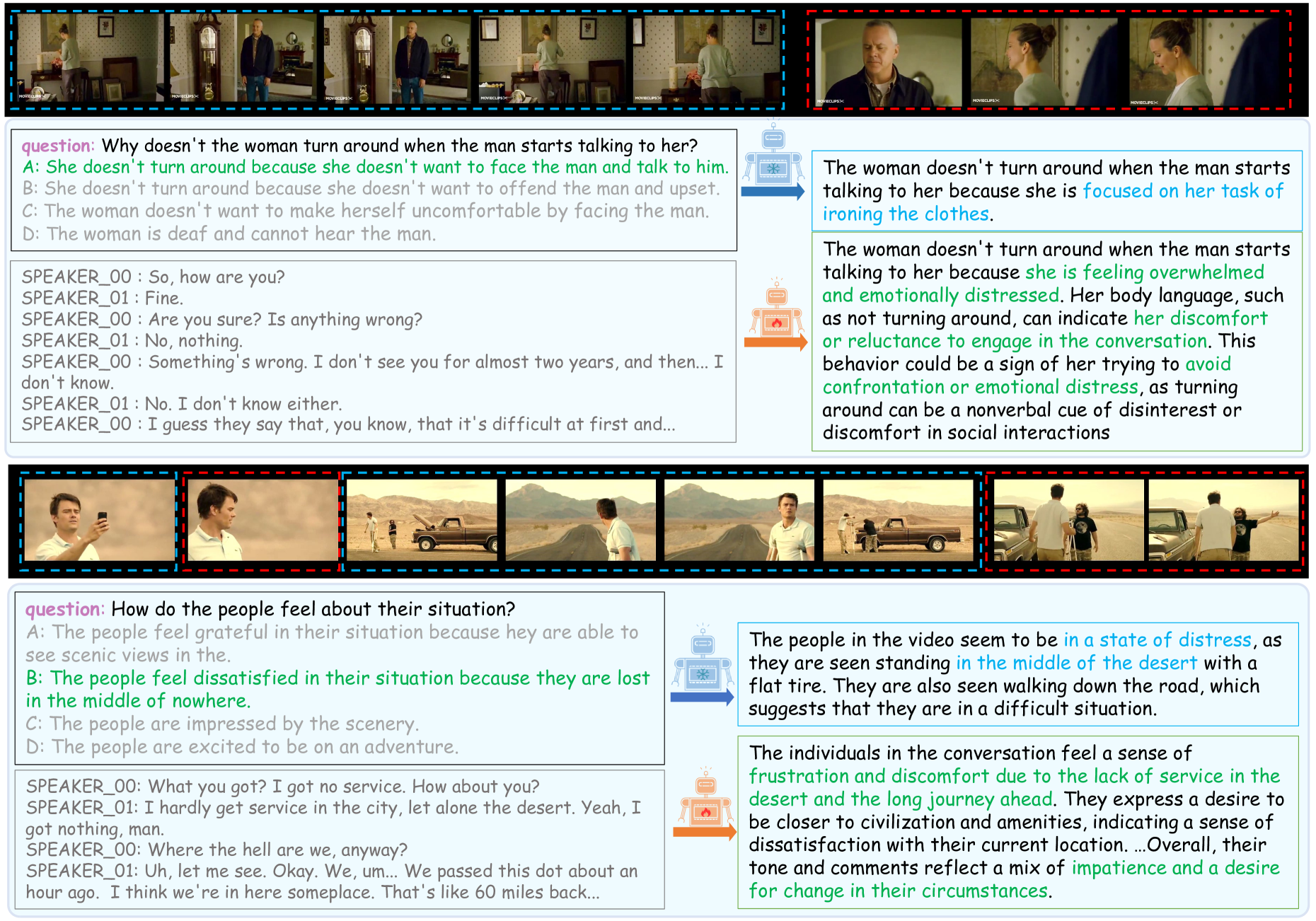Click the green phrase "confrontation or emotional distress"
This screenshot has height=921, width=1316.
[981, 387]
